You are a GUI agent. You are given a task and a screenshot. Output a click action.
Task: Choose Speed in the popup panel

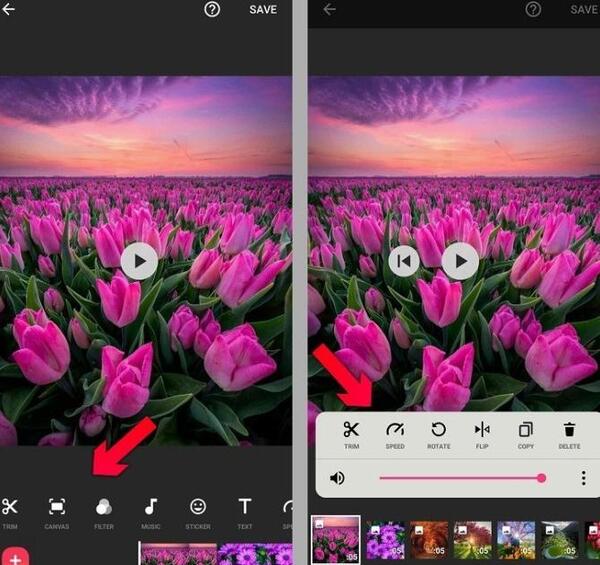(395, 435)
